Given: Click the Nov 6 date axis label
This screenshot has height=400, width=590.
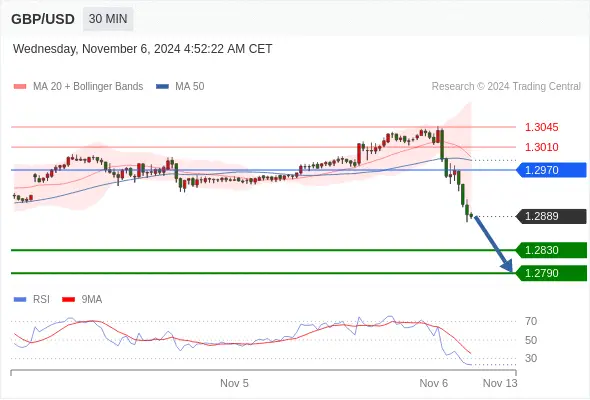Looking at the screenshot, I should 433,383.
